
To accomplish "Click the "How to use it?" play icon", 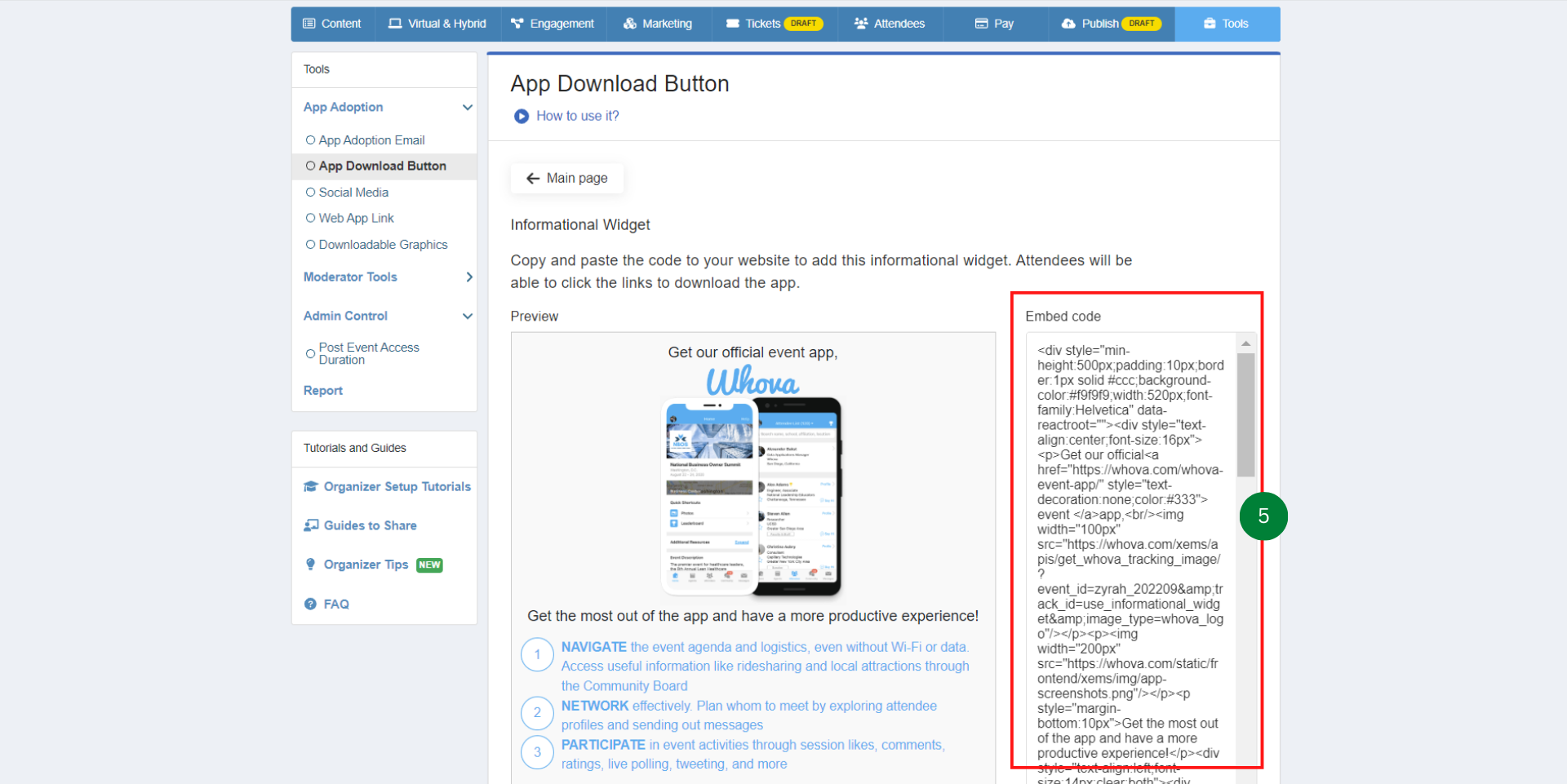I will 522,116.
